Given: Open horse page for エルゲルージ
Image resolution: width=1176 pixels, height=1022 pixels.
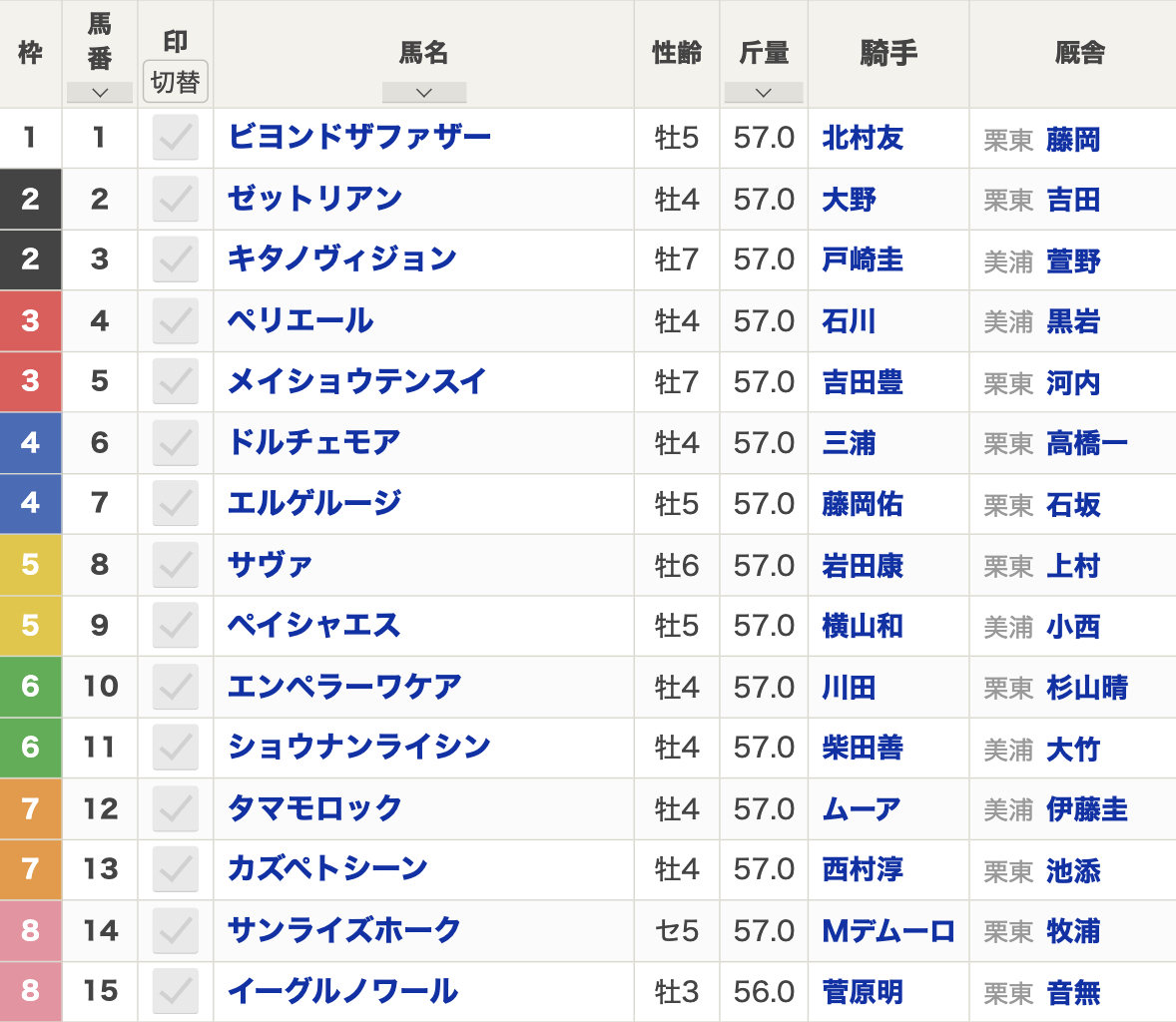Looking at the screenshot, I should point(315,503).
